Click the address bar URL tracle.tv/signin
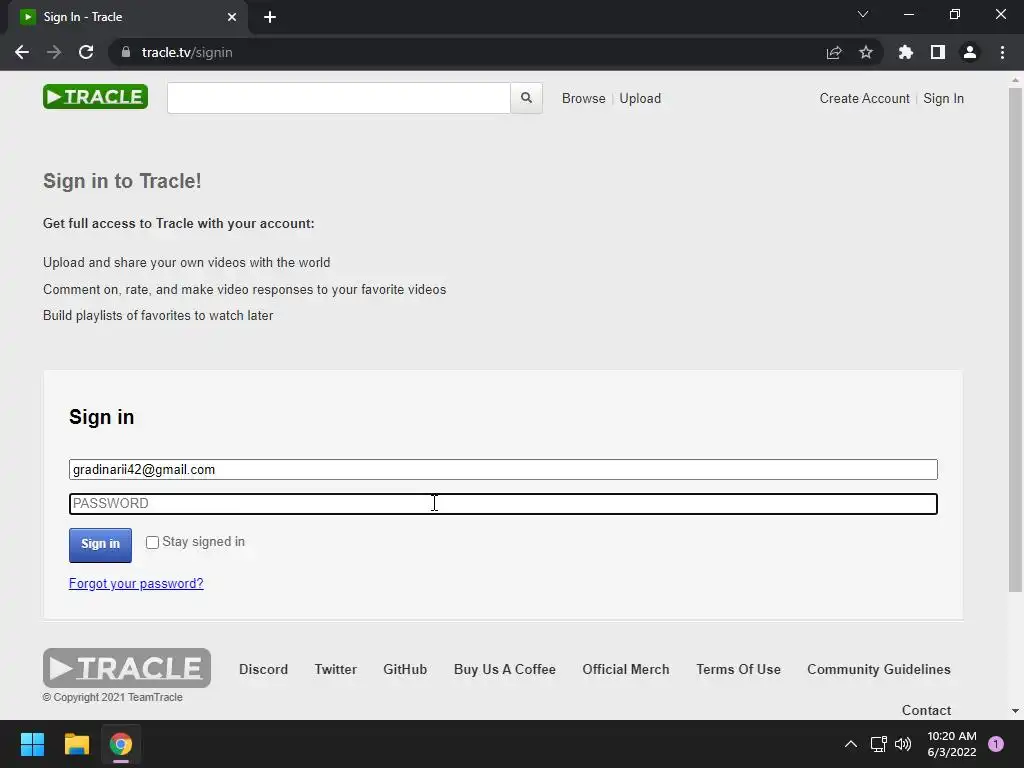The height and width of the screenshot is (768, 1024). point(187,52)
